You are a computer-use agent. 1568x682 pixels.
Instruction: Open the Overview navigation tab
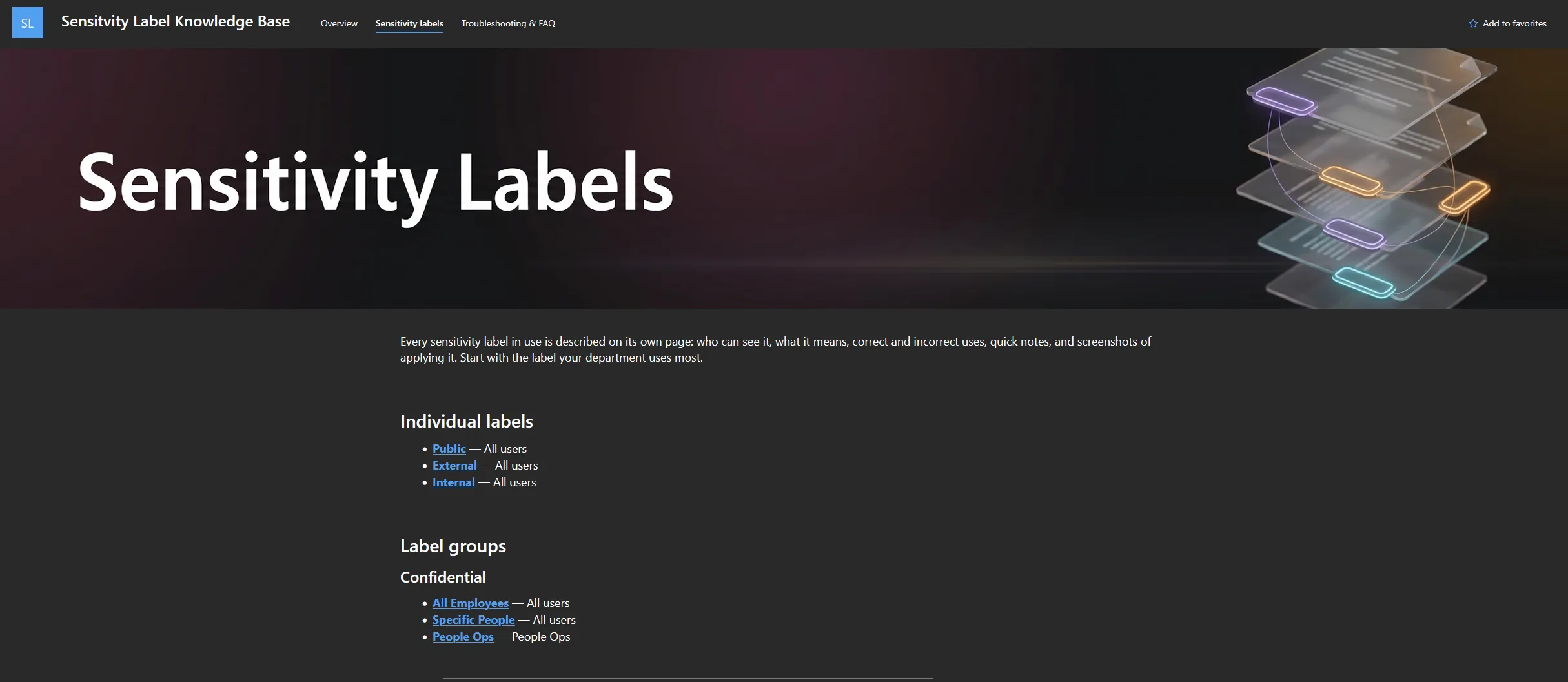(x=339, y=23)
